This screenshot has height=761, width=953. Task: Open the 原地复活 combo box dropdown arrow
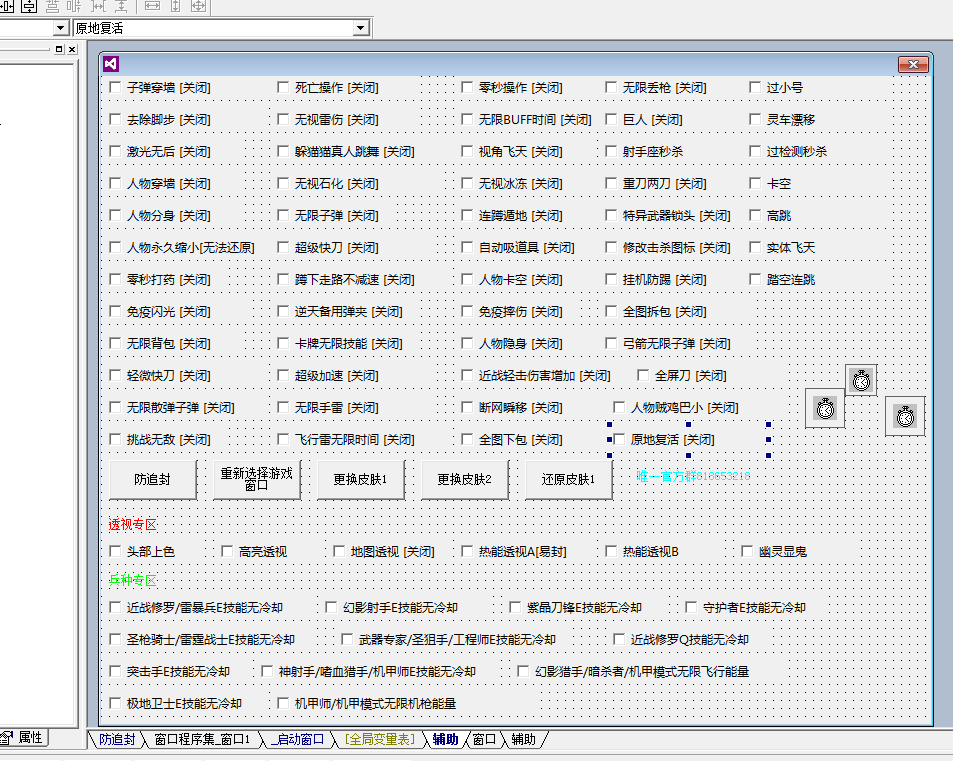coord(361,28)
